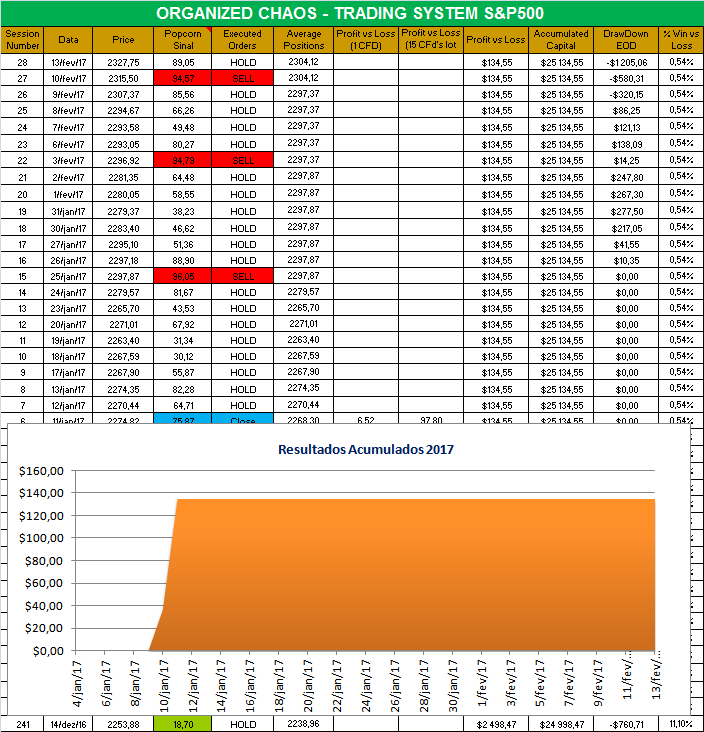Click the red 94,57 signal cell

point(183,78)
